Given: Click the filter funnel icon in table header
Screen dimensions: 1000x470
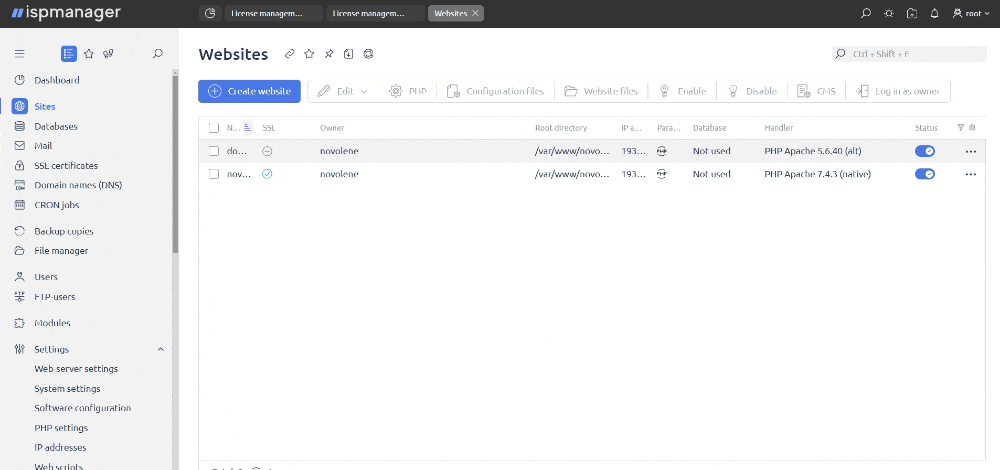Looking at the screenshot, I should 961,128.
